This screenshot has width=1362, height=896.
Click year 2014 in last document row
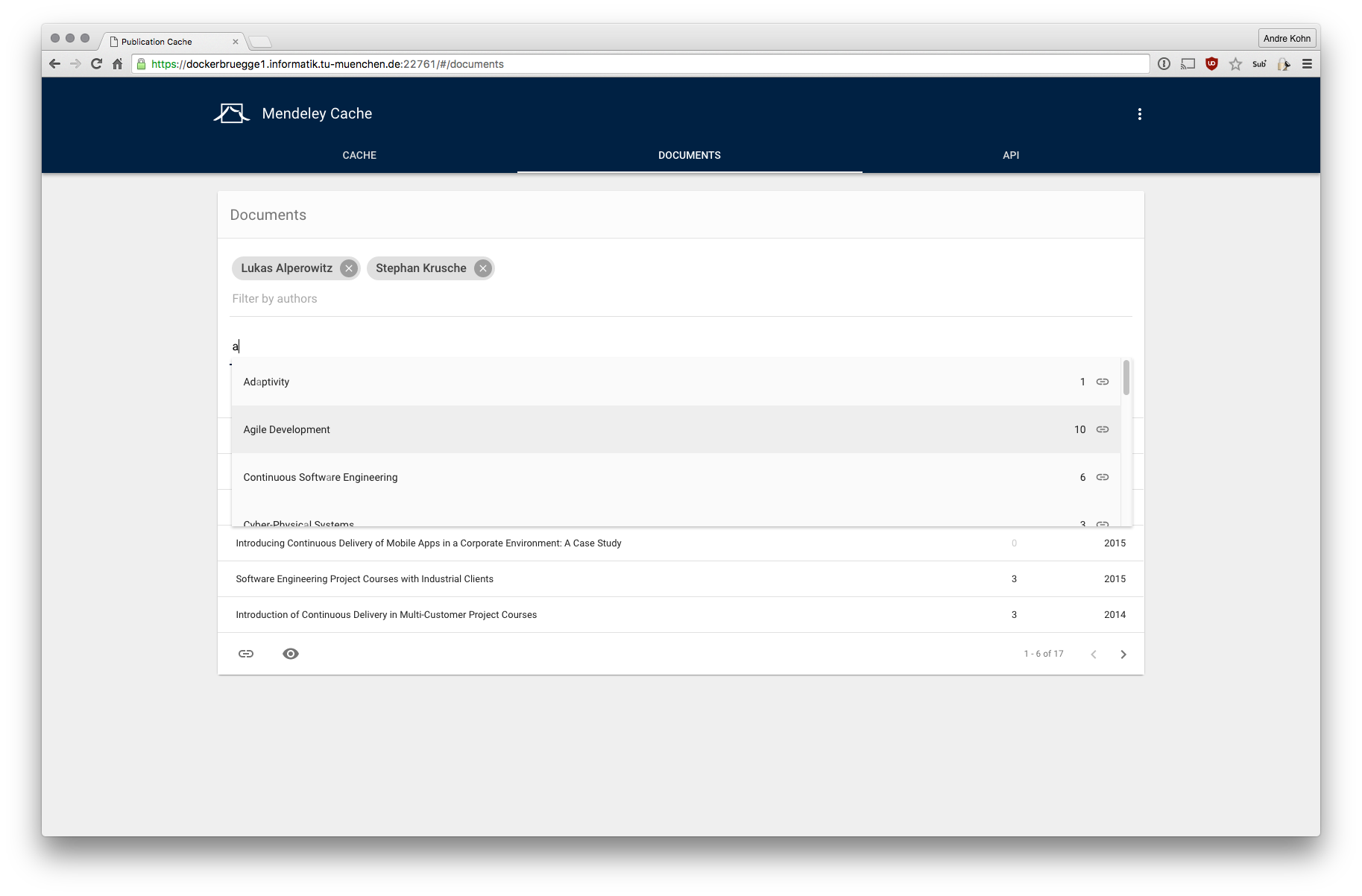pos(1114,615)
